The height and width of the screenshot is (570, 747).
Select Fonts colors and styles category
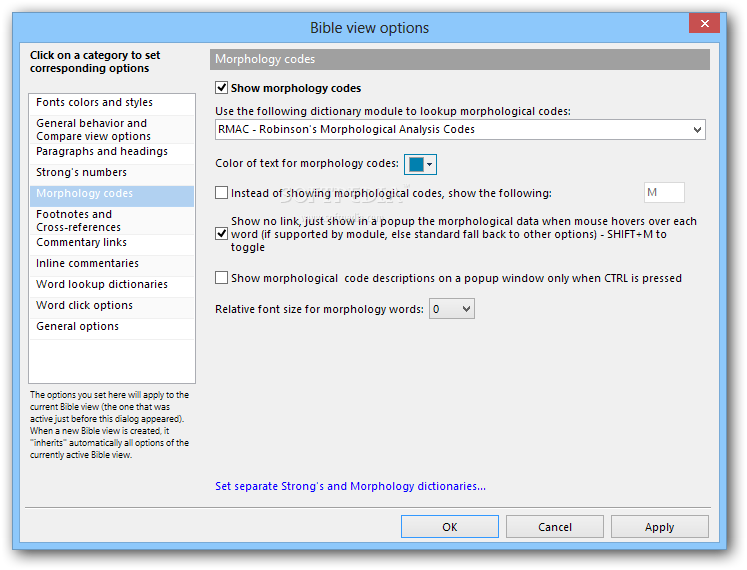pyautogui.click(x=112, y=102)
